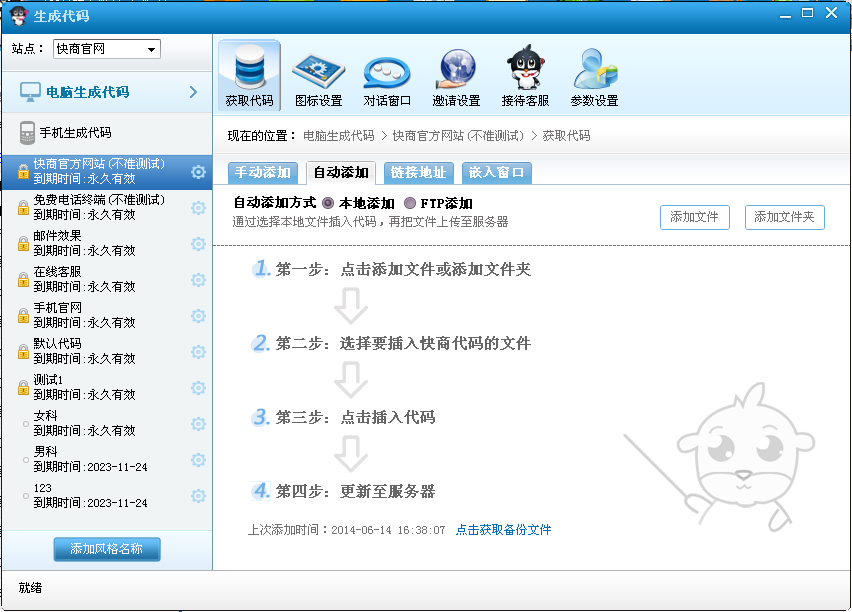Viewport: 852px width, 612px height.
Task: Click the 点击获取备份文件 link
Action: pyautogui.click(x=503, y=530)
